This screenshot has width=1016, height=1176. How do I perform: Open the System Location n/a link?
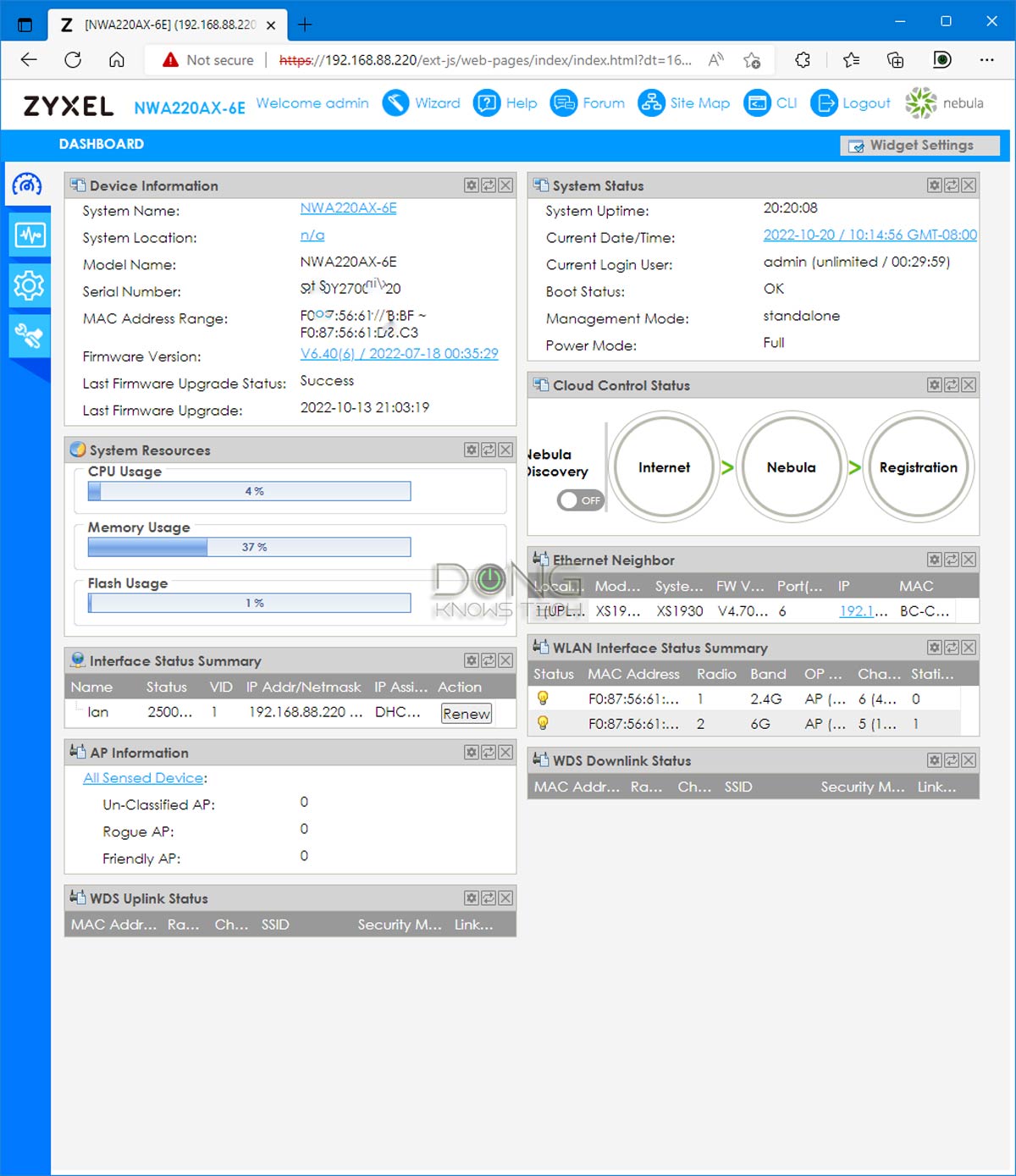click(x=312, y=235)
